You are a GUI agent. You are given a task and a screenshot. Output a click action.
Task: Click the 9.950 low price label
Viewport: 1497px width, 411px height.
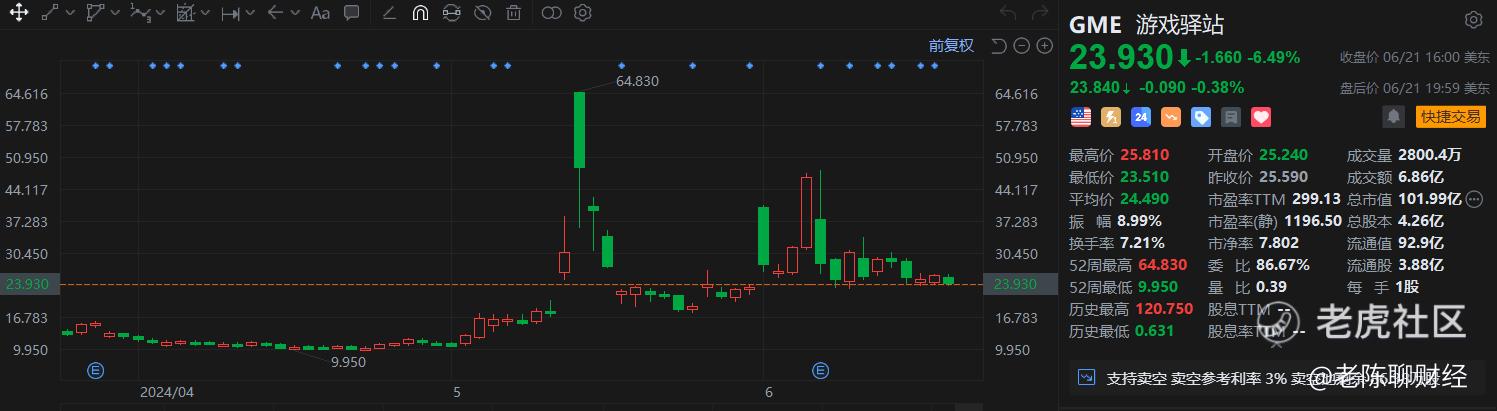tap(349, 363)
